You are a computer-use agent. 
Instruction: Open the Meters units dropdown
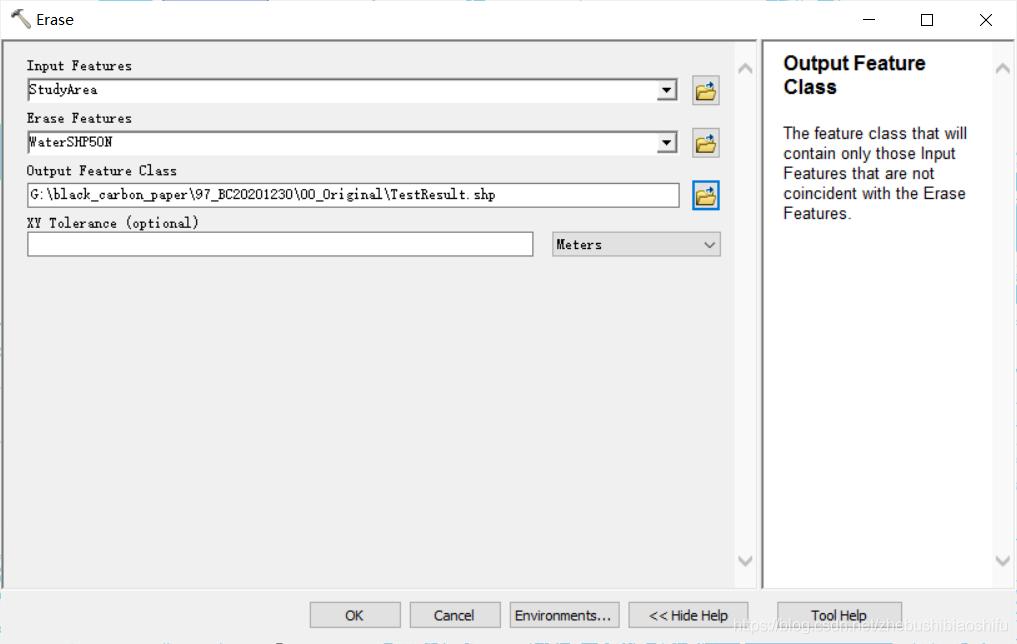(636, 244)
